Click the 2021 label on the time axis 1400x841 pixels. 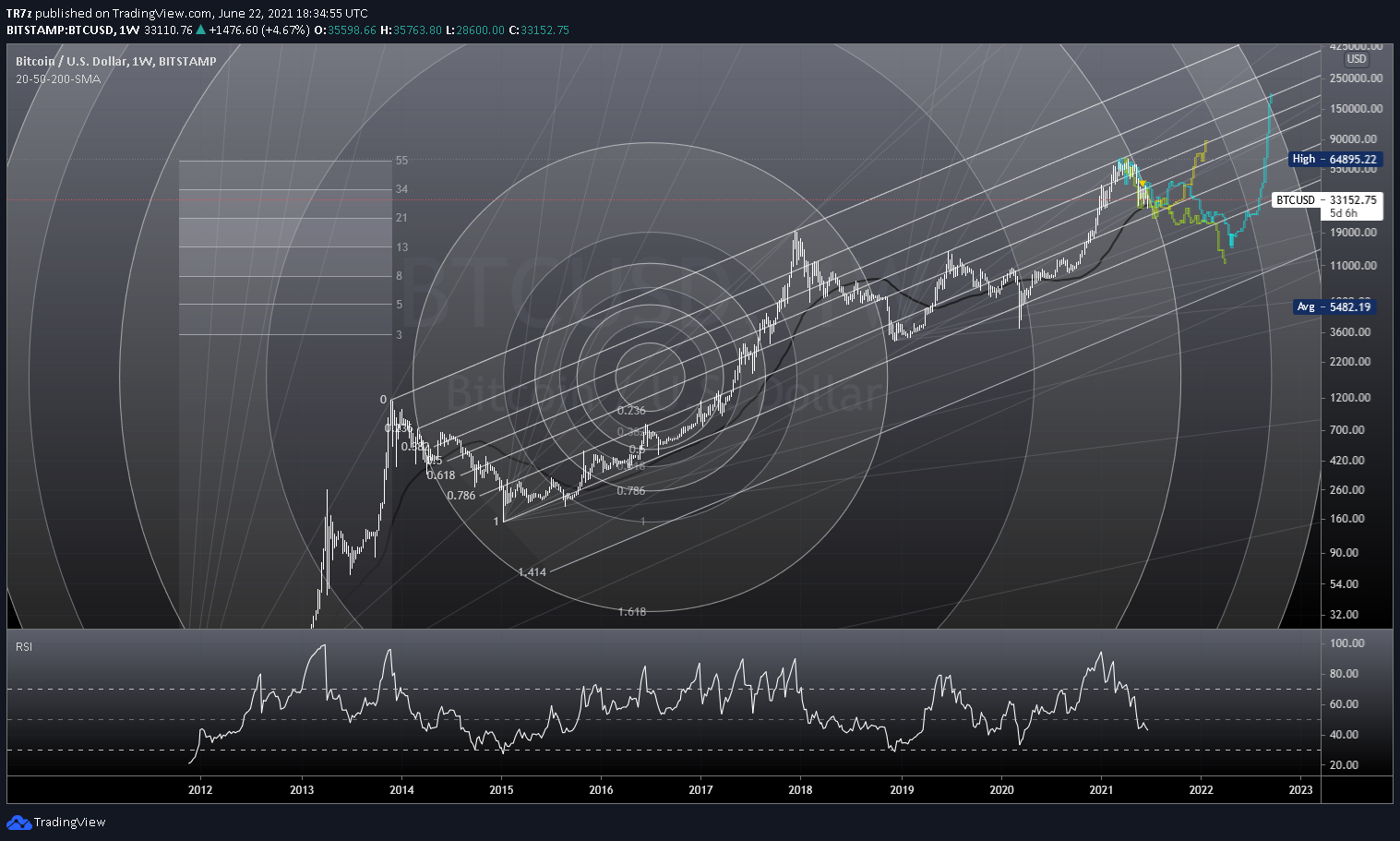(x=1101, y=789)
